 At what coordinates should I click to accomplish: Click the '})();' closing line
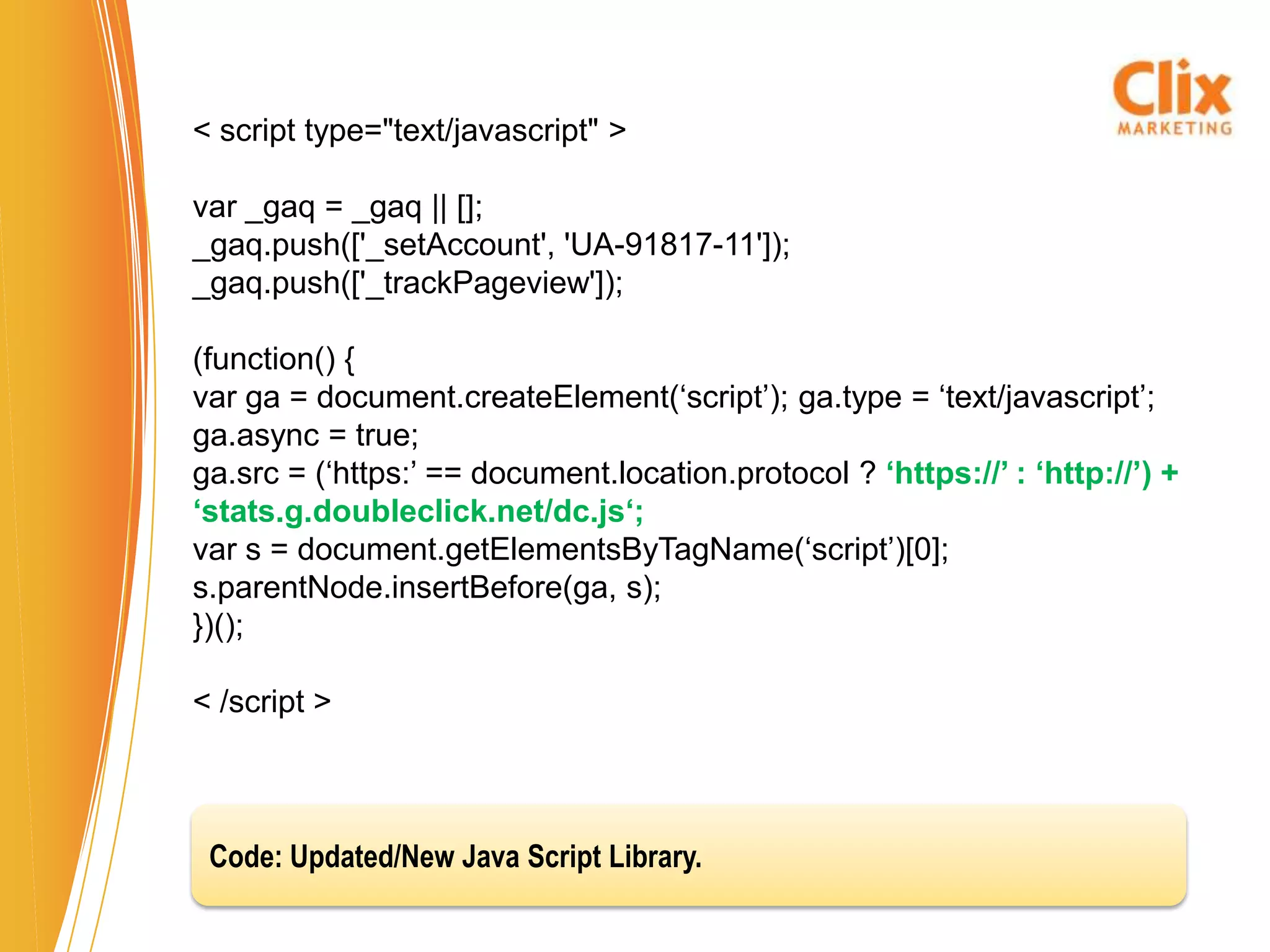pyautogui.click(x=218, y=627)
